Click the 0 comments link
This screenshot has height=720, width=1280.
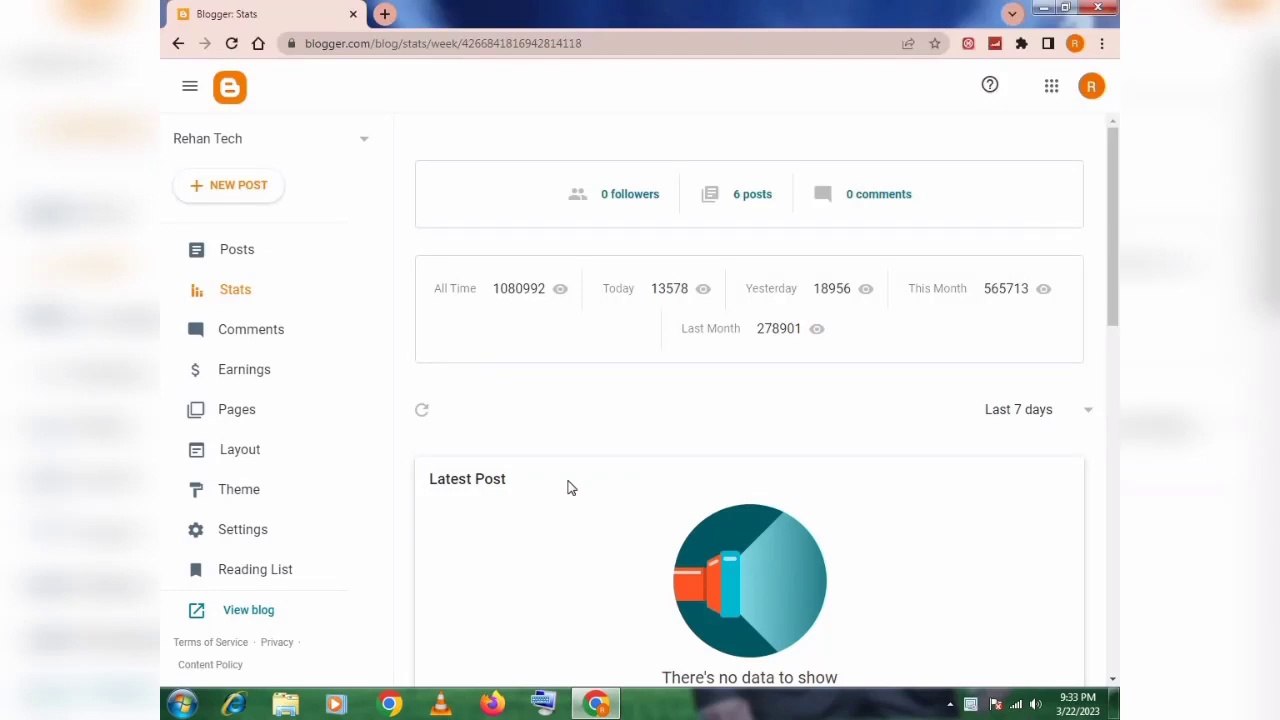[x=879, y=194]
